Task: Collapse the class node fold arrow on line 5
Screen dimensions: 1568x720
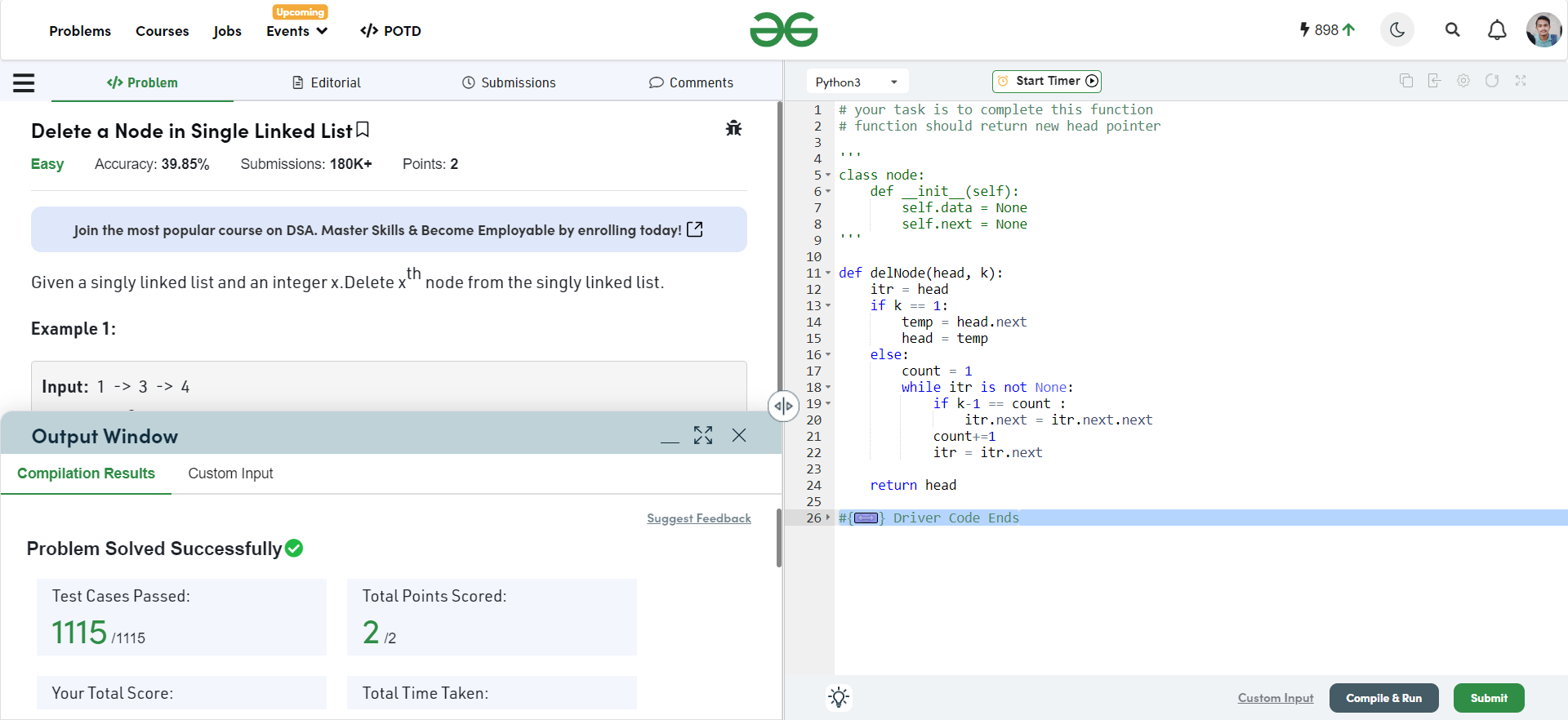Action: 828,175
